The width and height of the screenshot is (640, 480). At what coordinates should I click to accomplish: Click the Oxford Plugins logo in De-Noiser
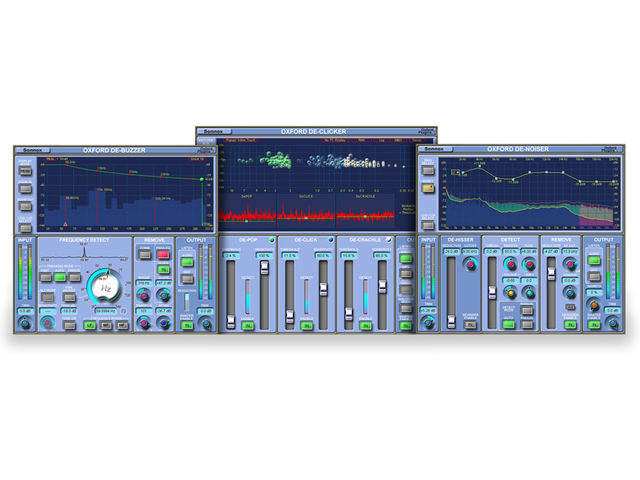point(609,149)
